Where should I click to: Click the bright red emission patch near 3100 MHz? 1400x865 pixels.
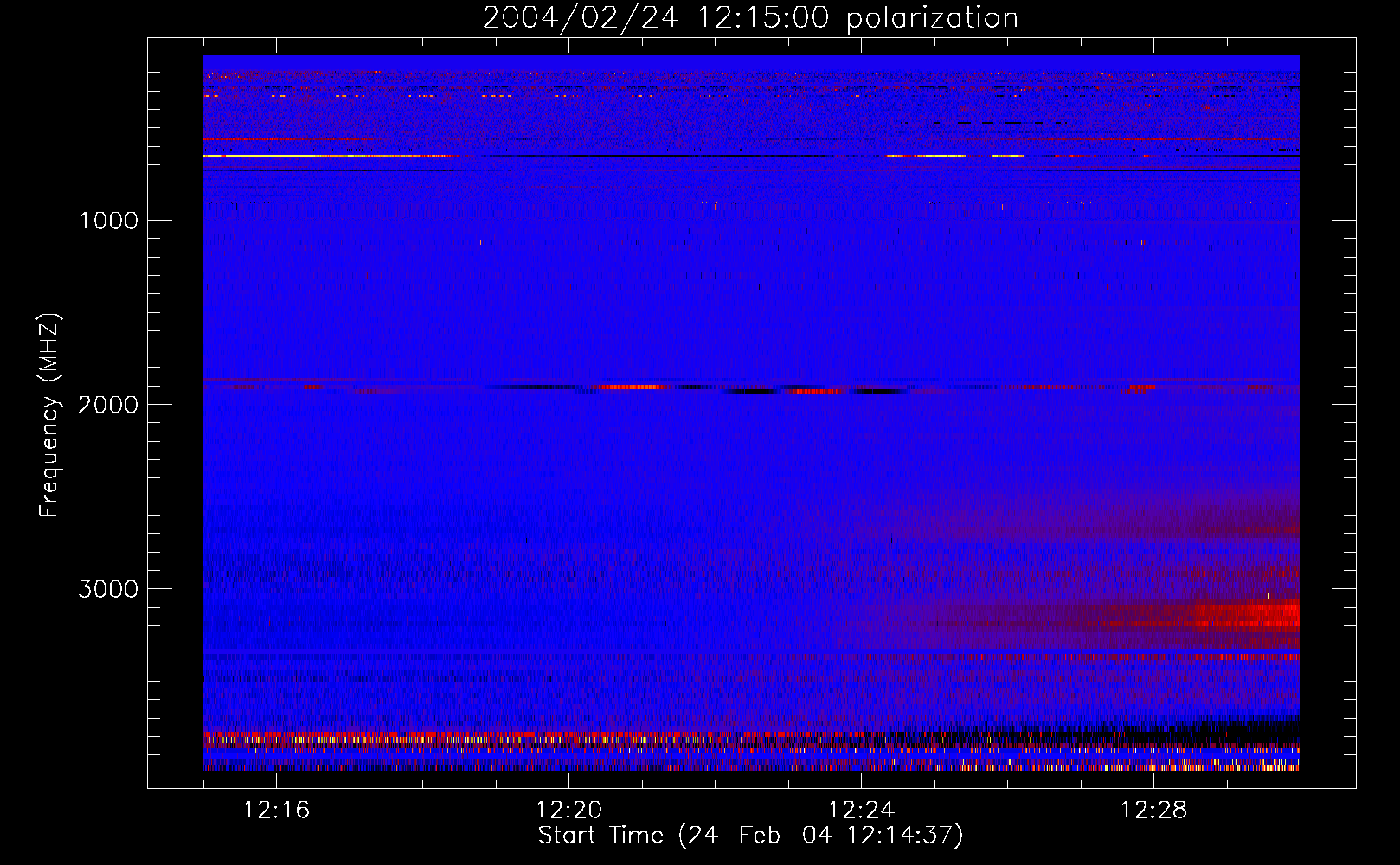1248,614
